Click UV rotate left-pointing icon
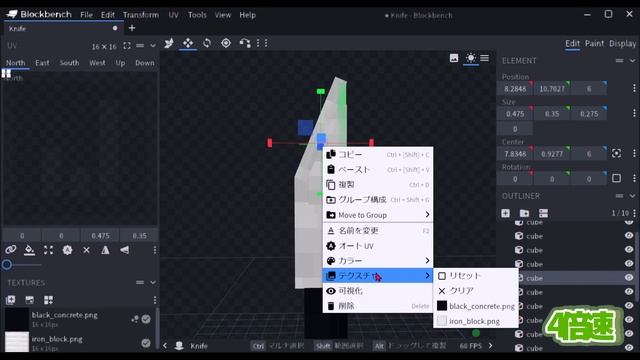The image size is (640, 360). 124,250
